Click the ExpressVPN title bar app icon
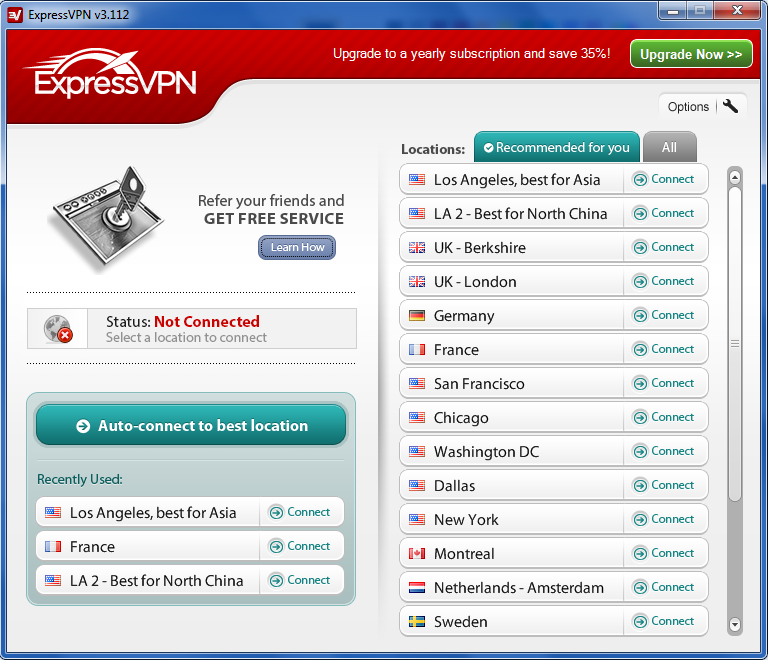This screenshot has height=660, width=768. 15,15
